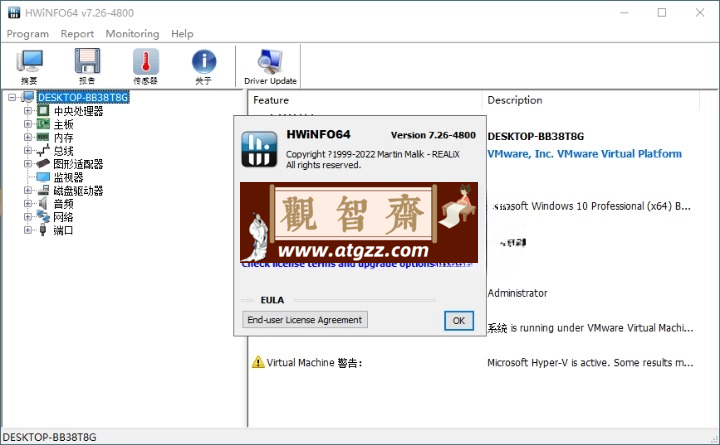Viewport: 720px width, 445px height.
Task: Select the 图形适配器 tree label
Action: point(79,164)
